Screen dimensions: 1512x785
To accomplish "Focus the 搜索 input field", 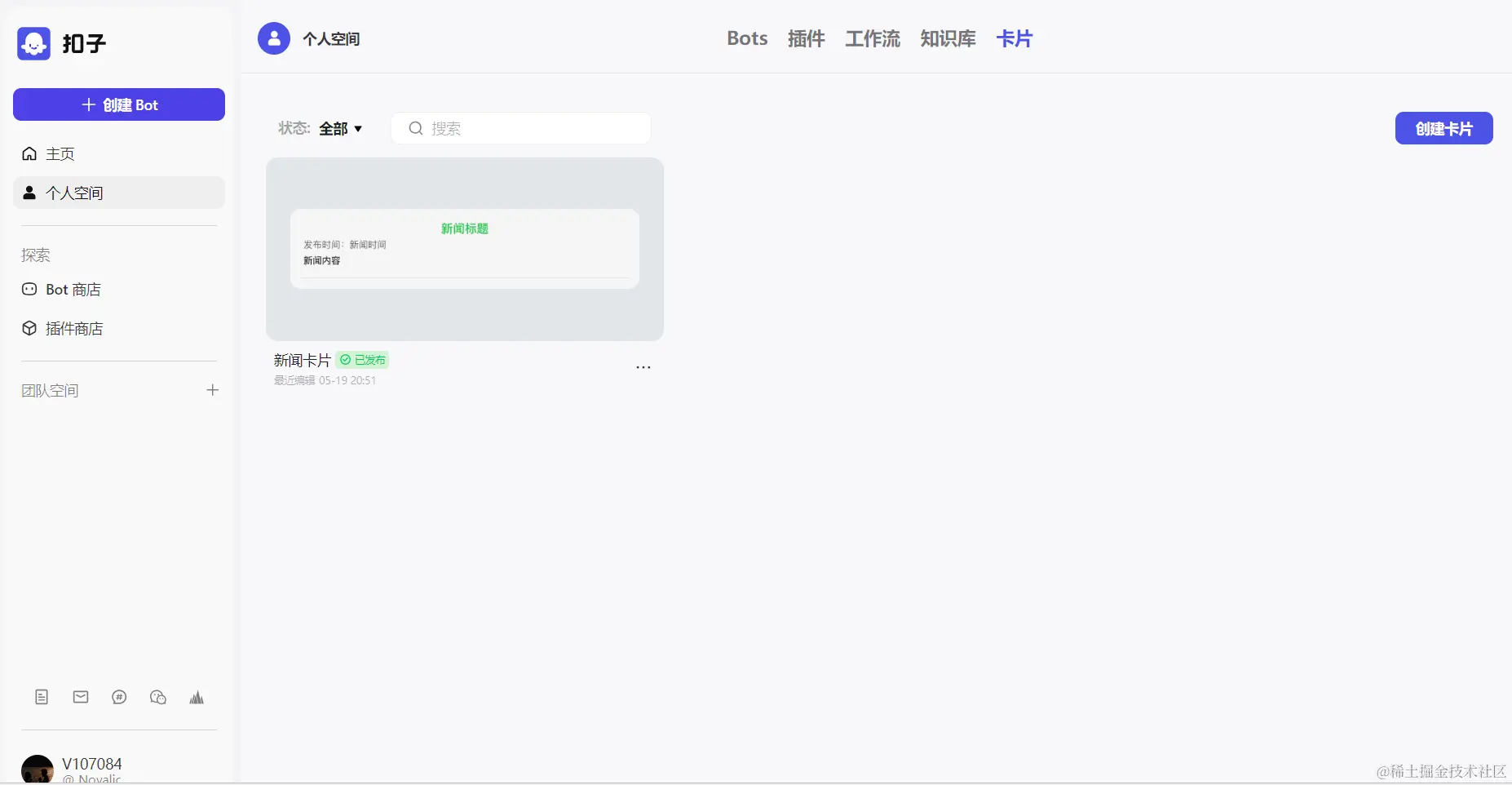I will point(521,128).
